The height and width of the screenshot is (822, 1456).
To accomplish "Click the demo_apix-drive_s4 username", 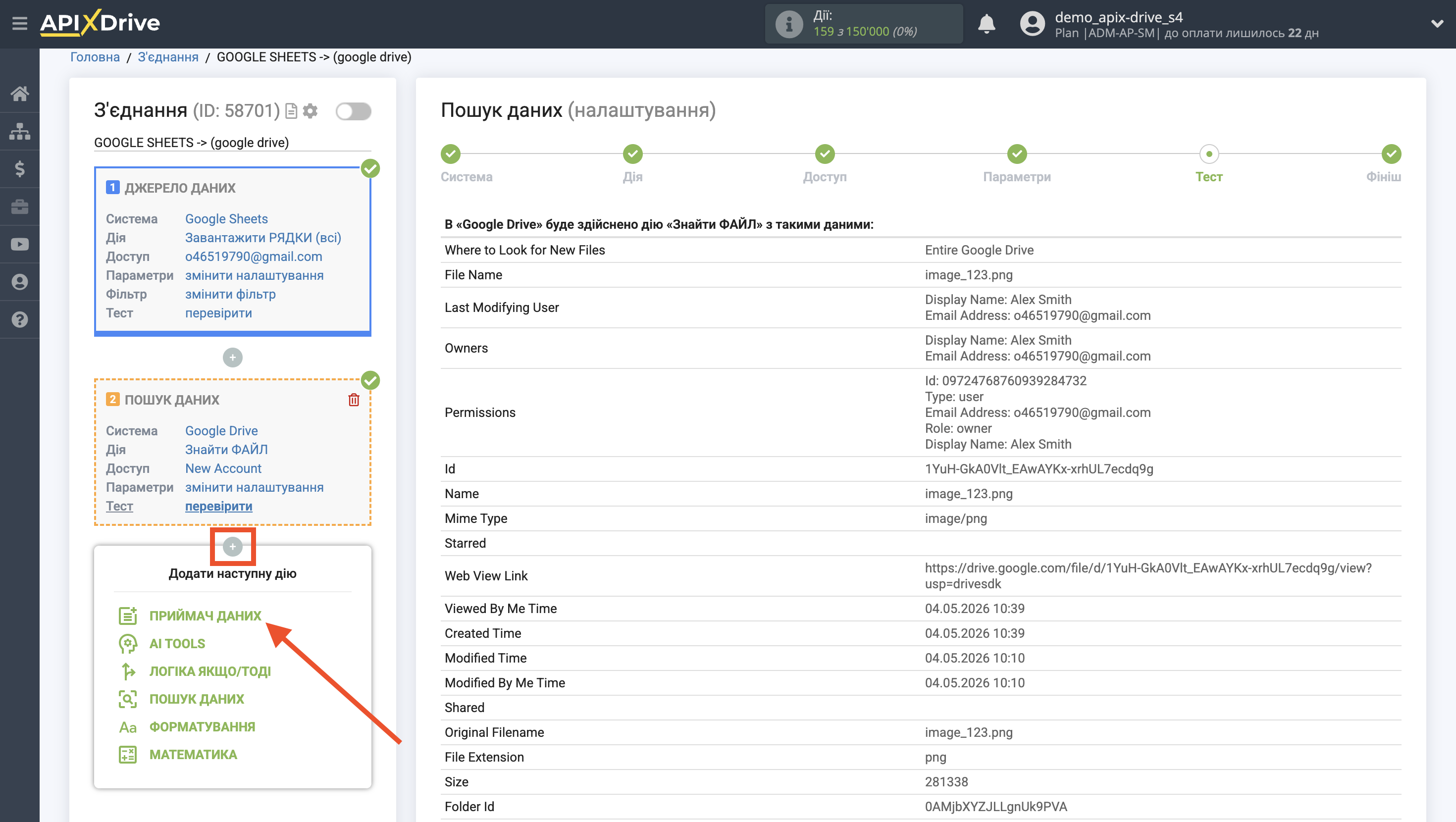I will tap(1119, 17).
